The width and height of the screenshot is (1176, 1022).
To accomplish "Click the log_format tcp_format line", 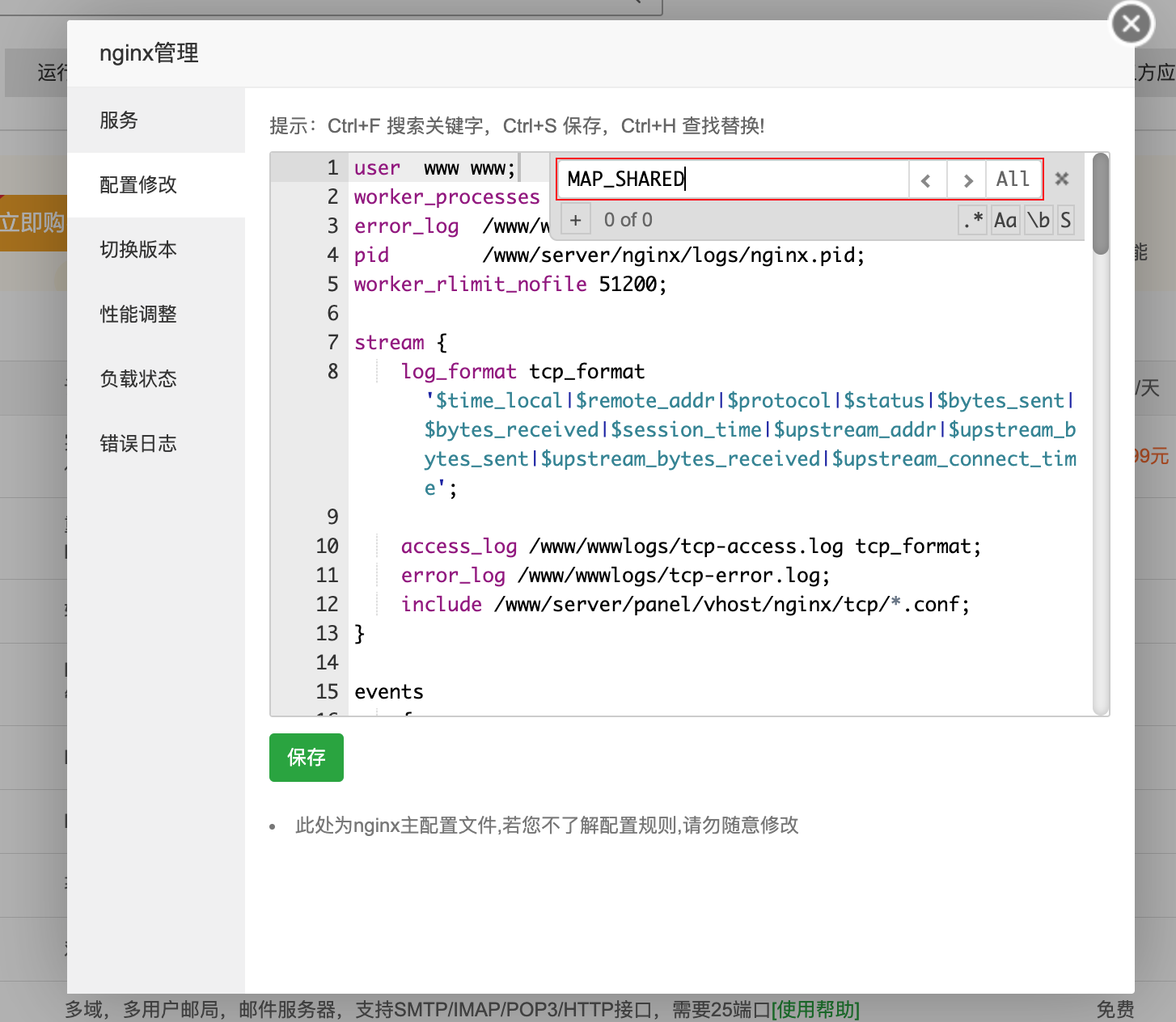I will [x=523, y=372].
